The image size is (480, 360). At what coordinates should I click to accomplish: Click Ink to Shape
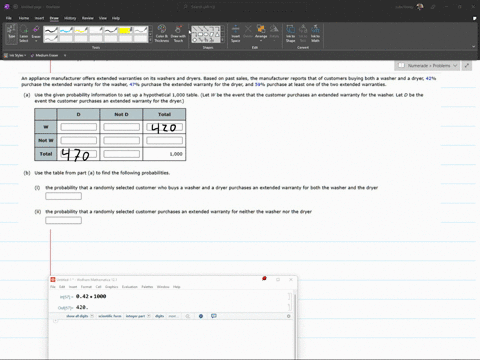(x=290, y=33)
